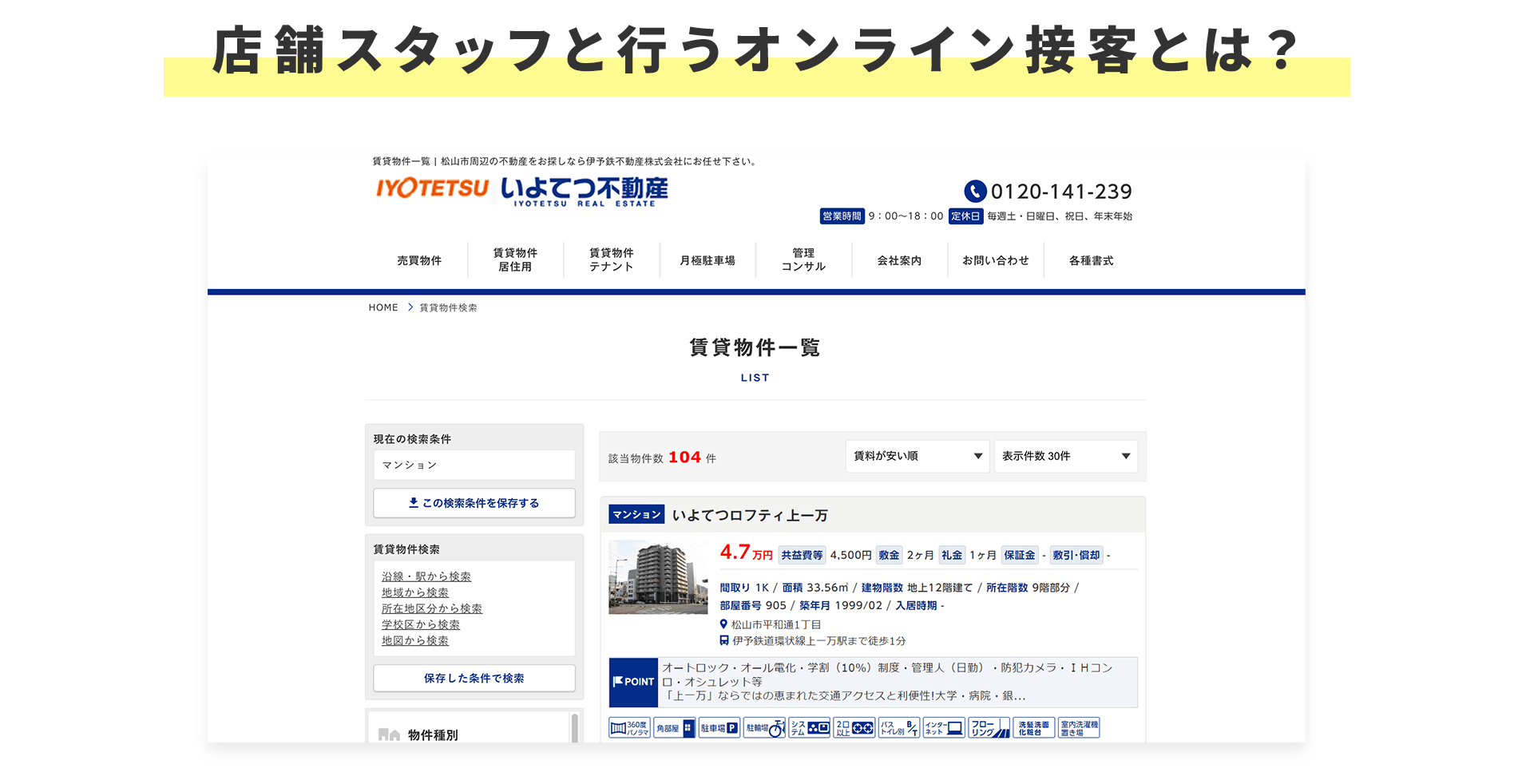1514x784 pixels.
Task: Click the マンション tag on the listing
Action: 636,515
